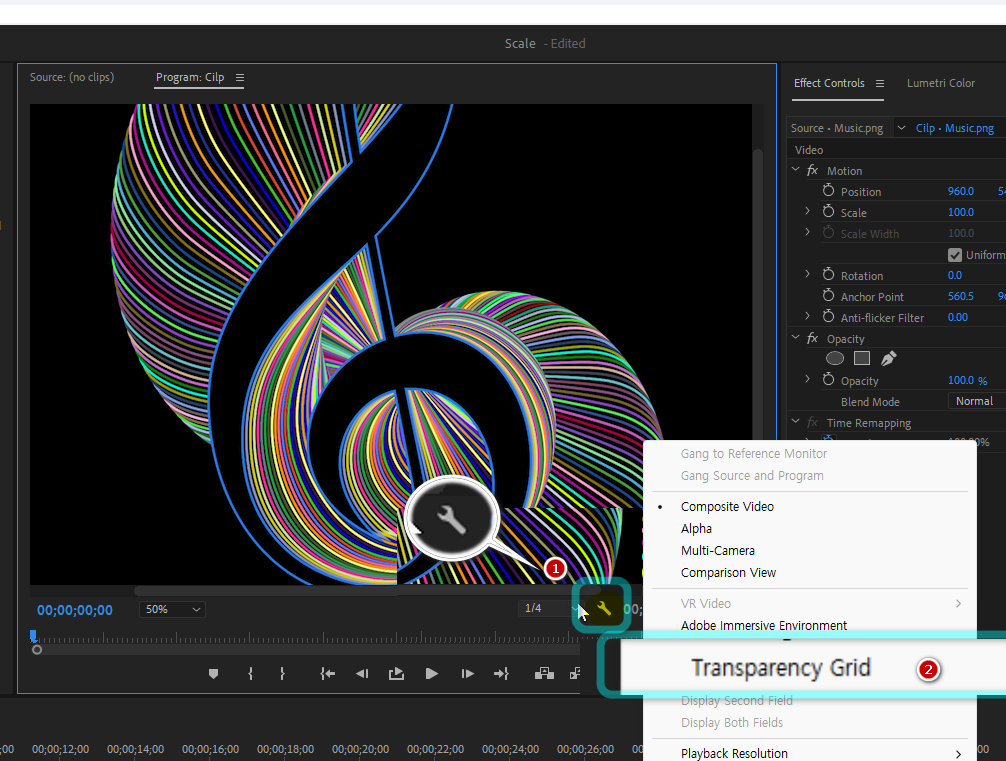Click the Mark In bracket icon
The height and width of the screenshot is (761, 1006).
(x=250, y=674)
